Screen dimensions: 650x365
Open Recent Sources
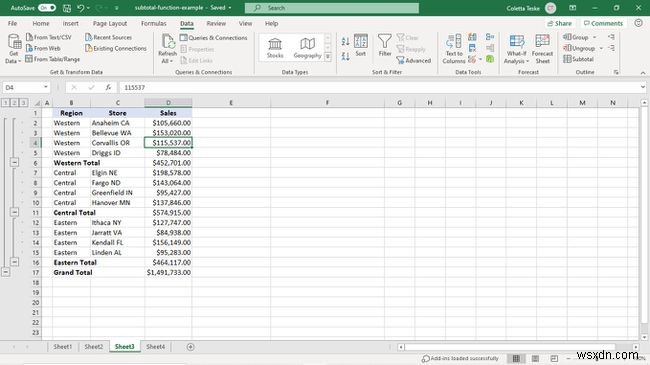(108, 37)
